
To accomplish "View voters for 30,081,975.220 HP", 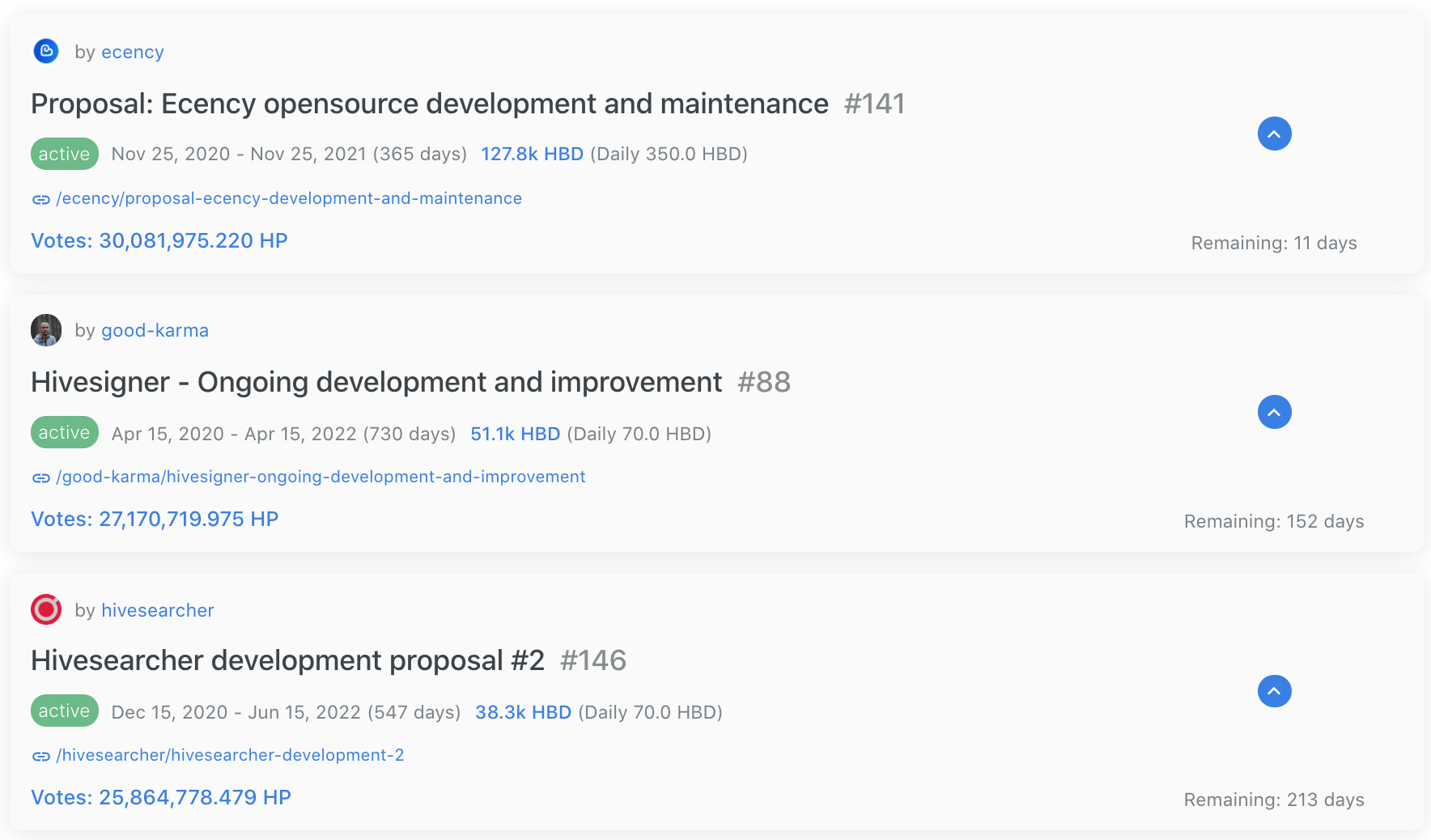I will 159,240.
